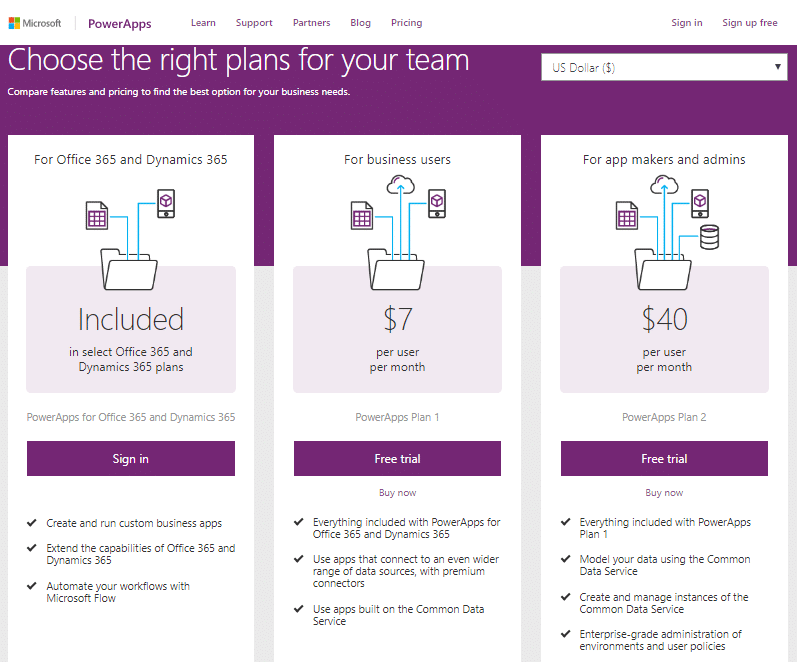Image resolution: width=797 pixels, height=662 pixels.
Task: Go to the Pricing page
Action: [x=406, y=23]
